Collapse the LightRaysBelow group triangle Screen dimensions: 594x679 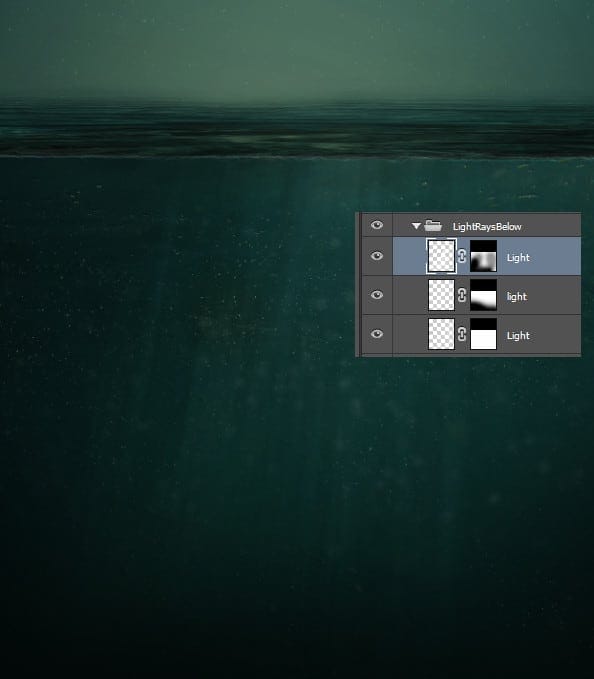(416, 226)
